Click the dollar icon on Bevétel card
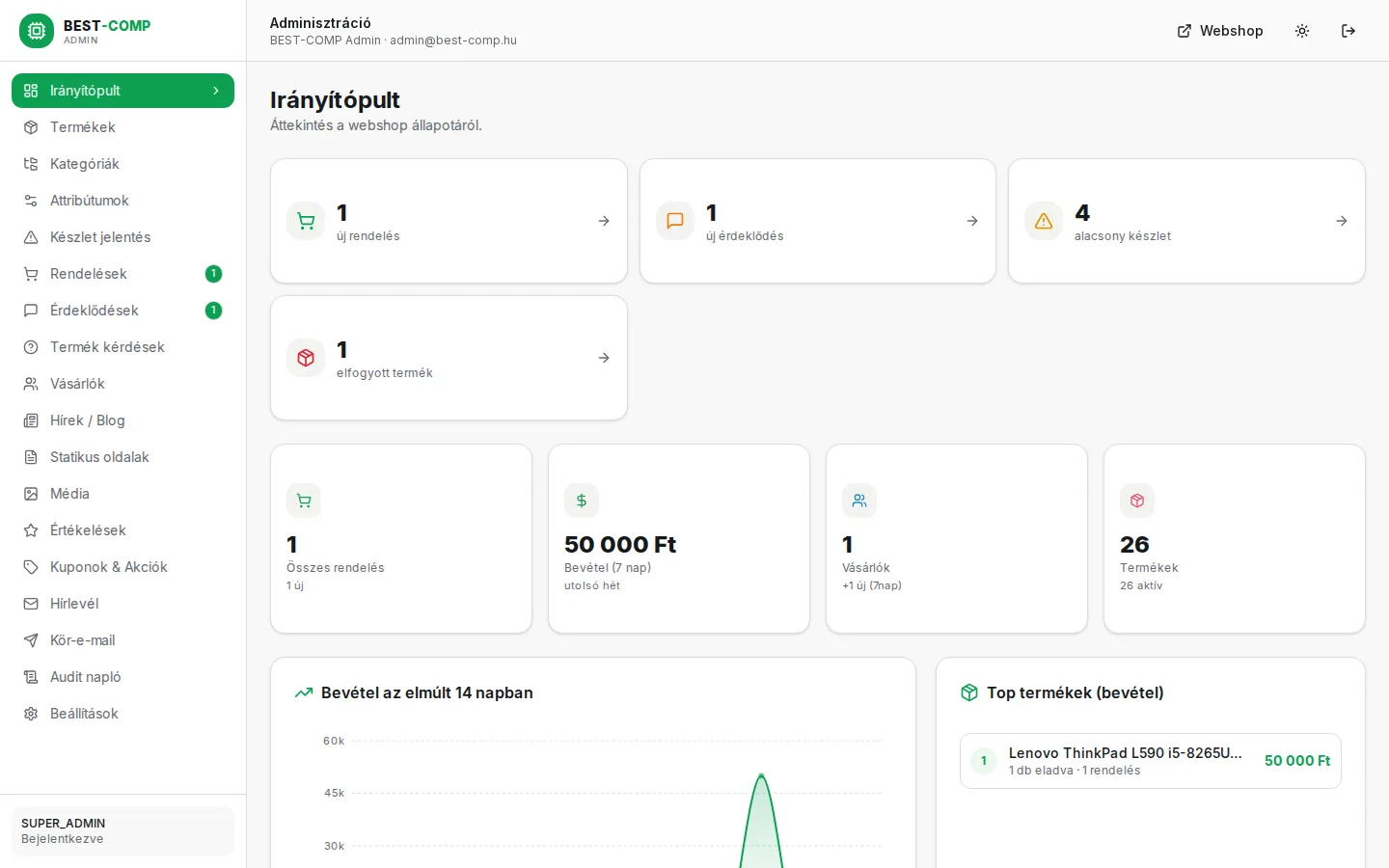1389x868 pixels. [x=582, y=501]
